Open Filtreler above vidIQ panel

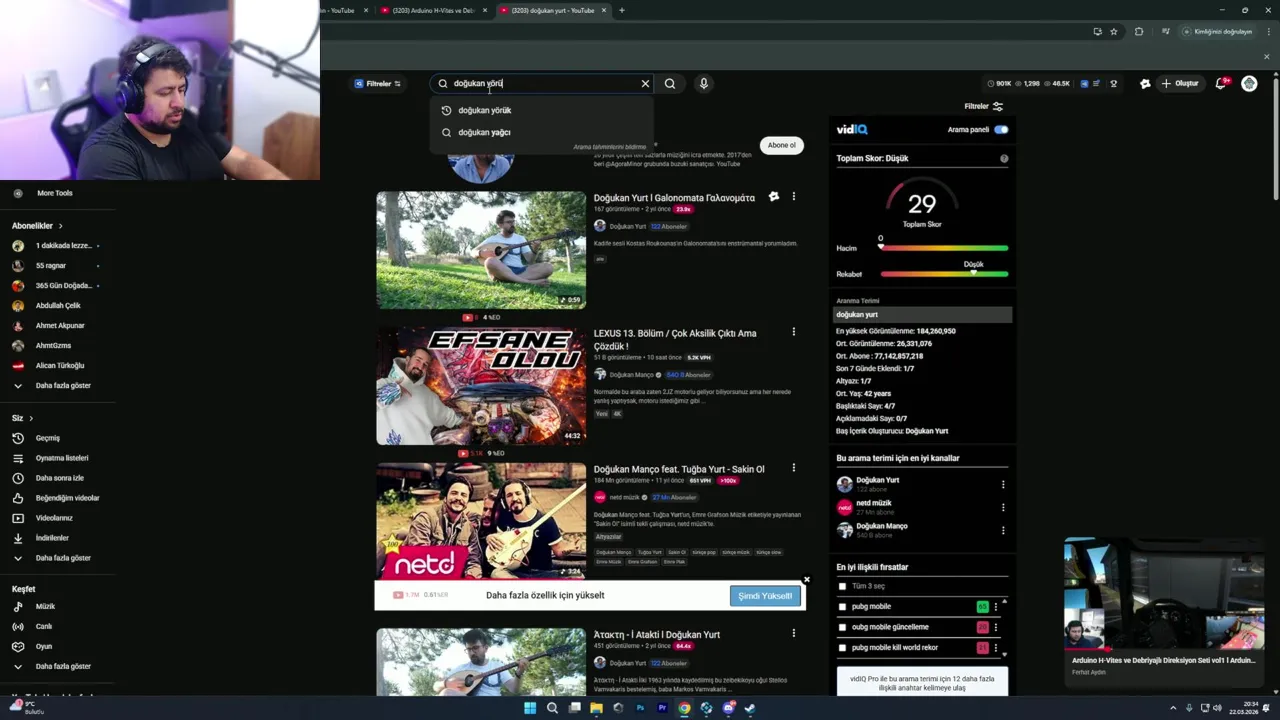click(983, 106)
